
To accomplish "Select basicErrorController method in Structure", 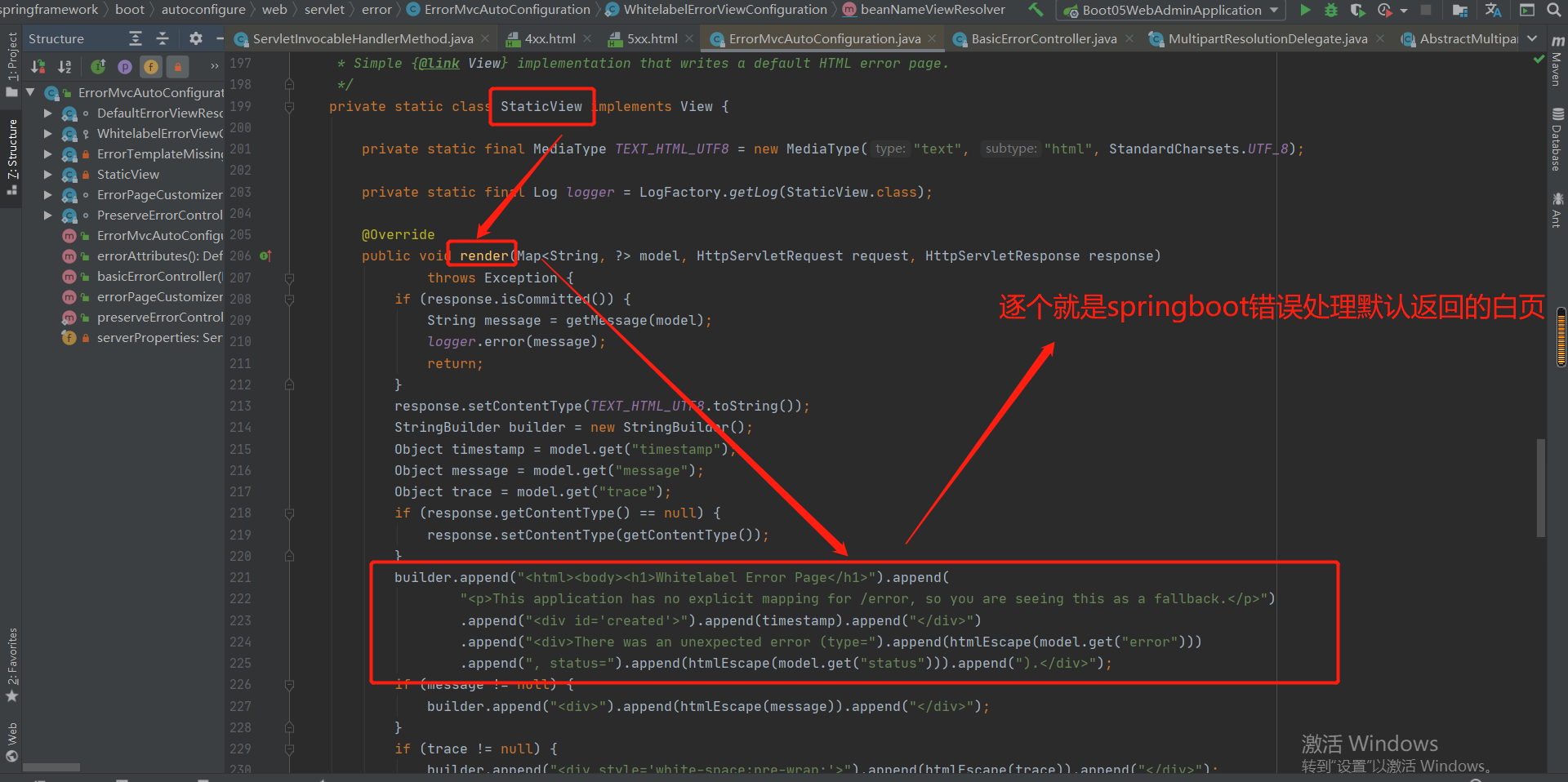I will point(142,276).
